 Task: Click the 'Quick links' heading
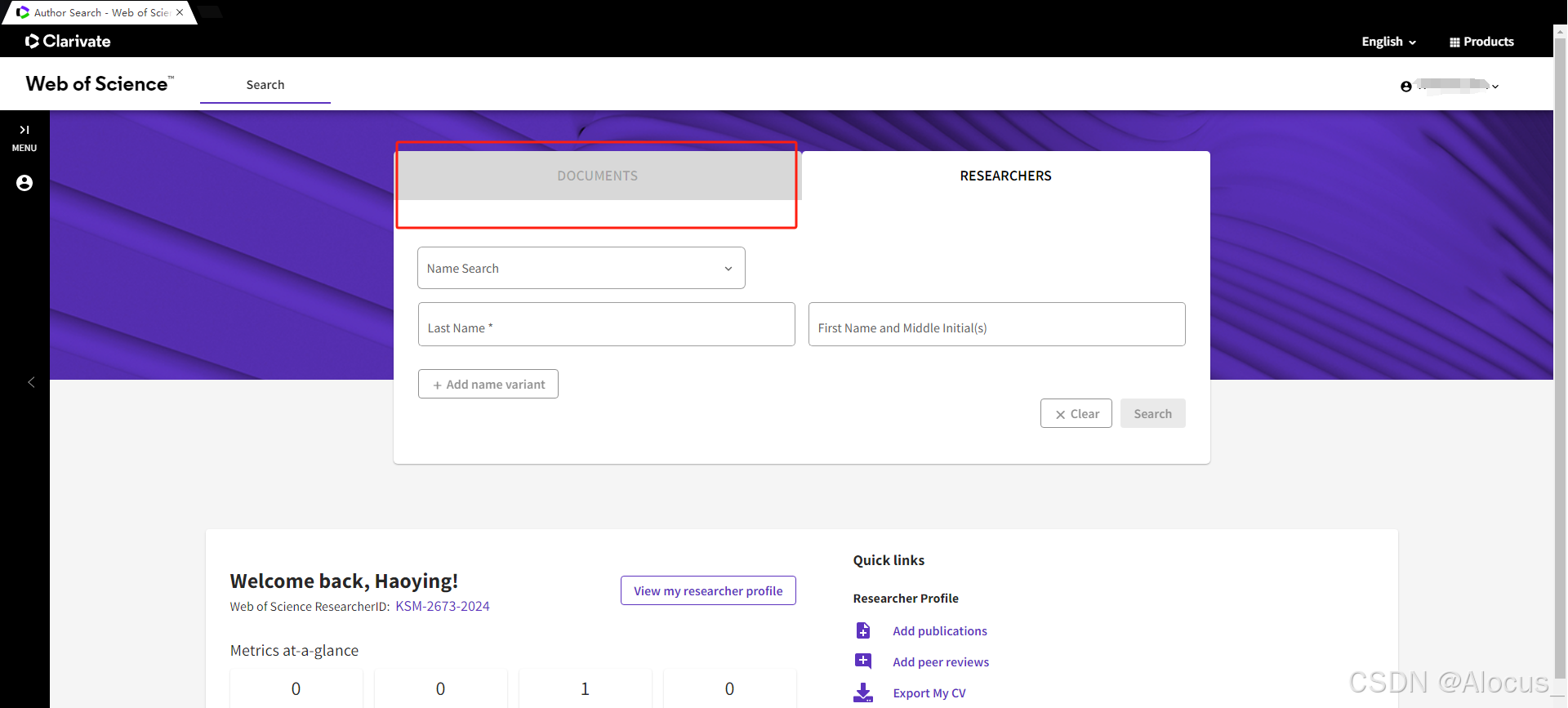point(889,560)
